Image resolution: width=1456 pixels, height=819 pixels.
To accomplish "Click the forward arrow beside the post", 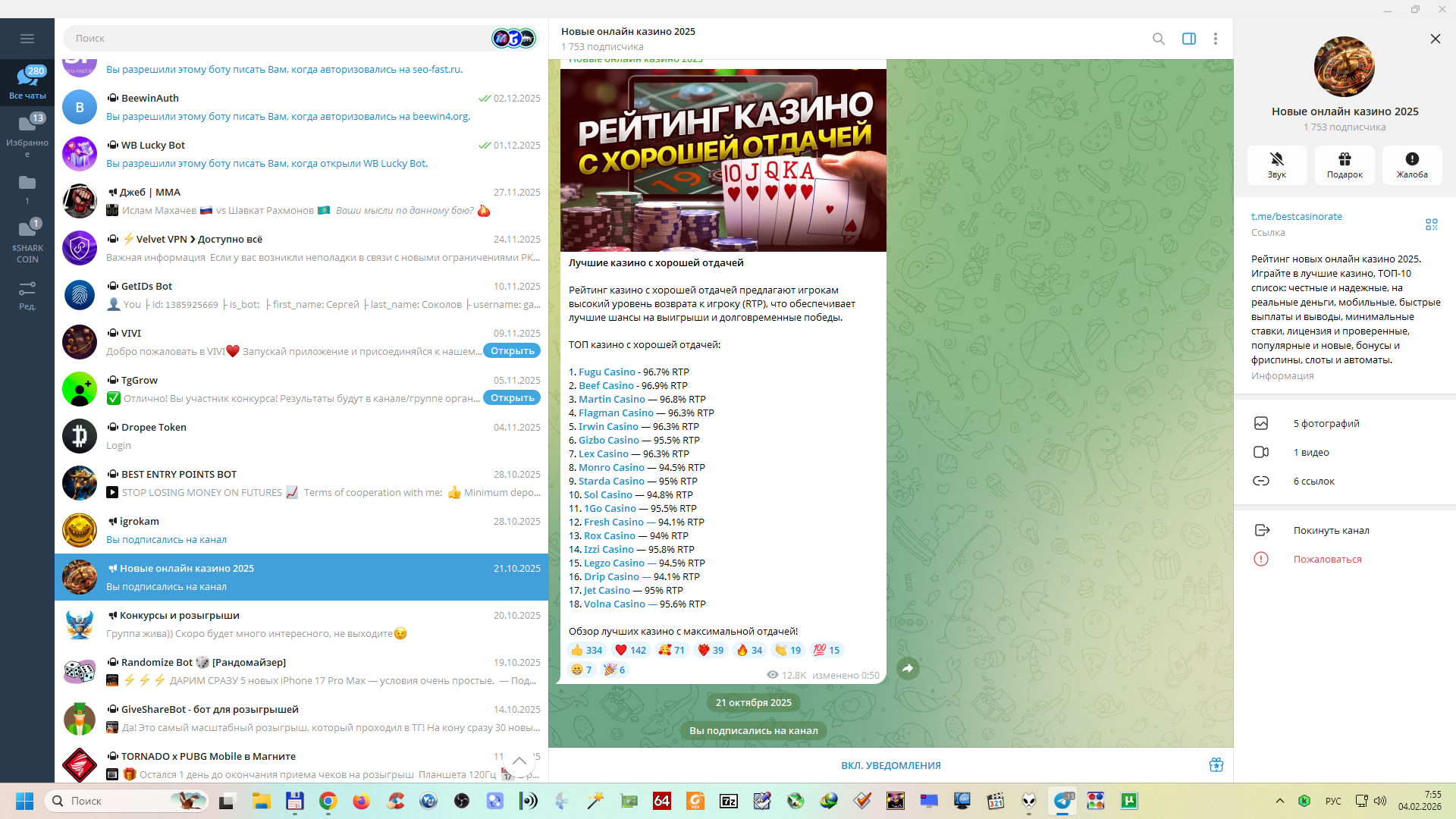I will [x=908, y=668].
